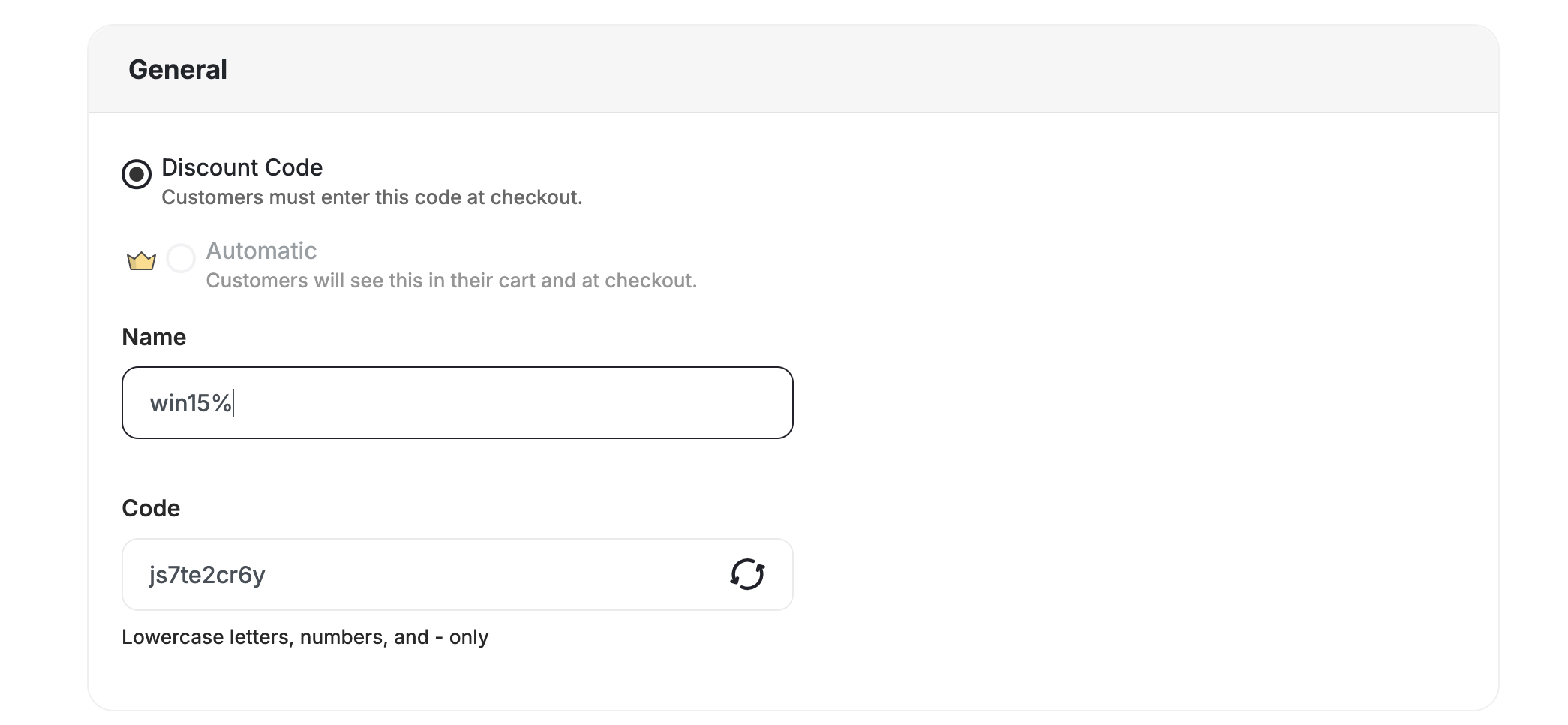Click the text 'Customers must enter this code at checkout'

pos(371,197)
